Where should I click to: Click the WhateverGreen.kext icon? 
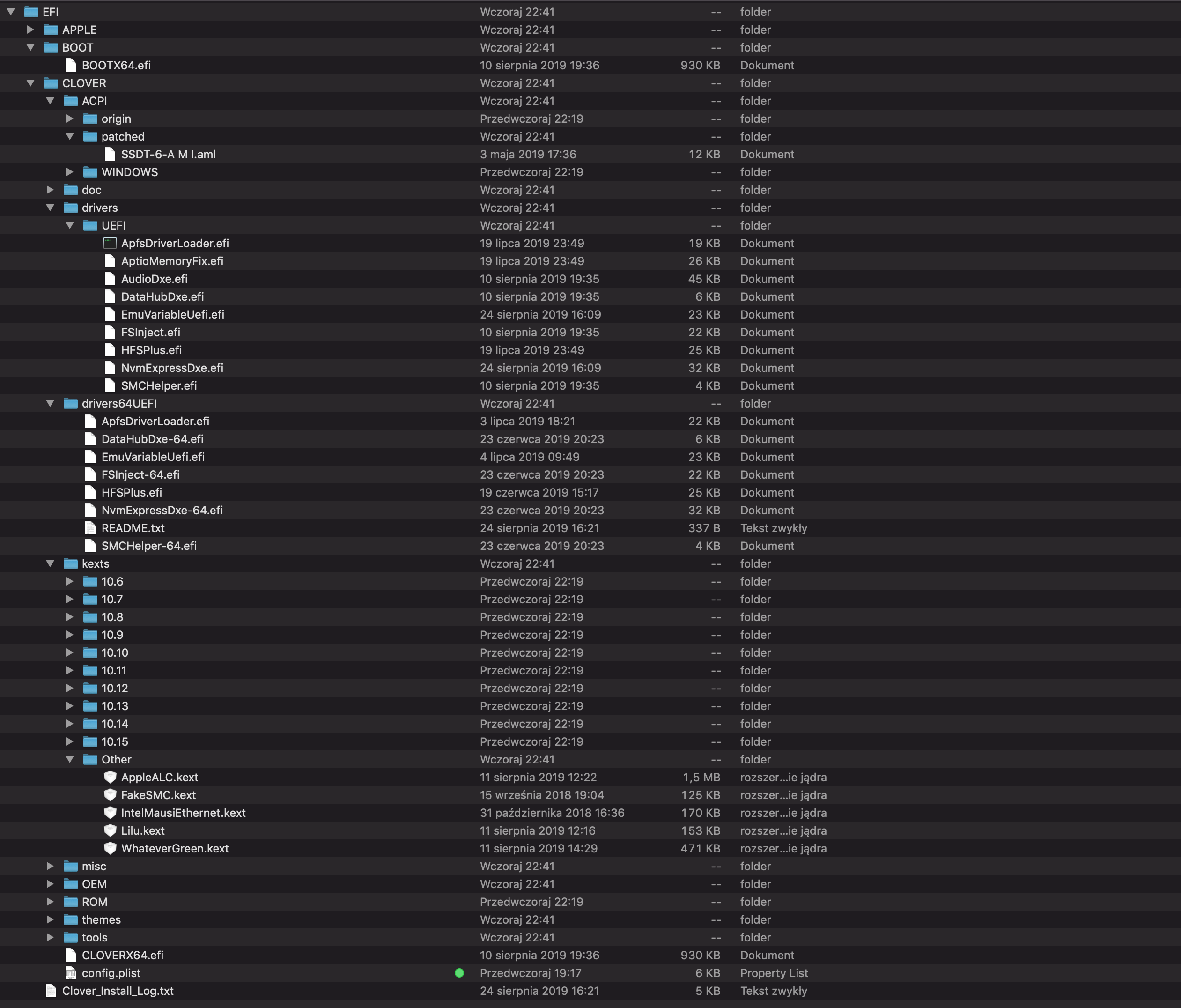[x=110, y=848]
